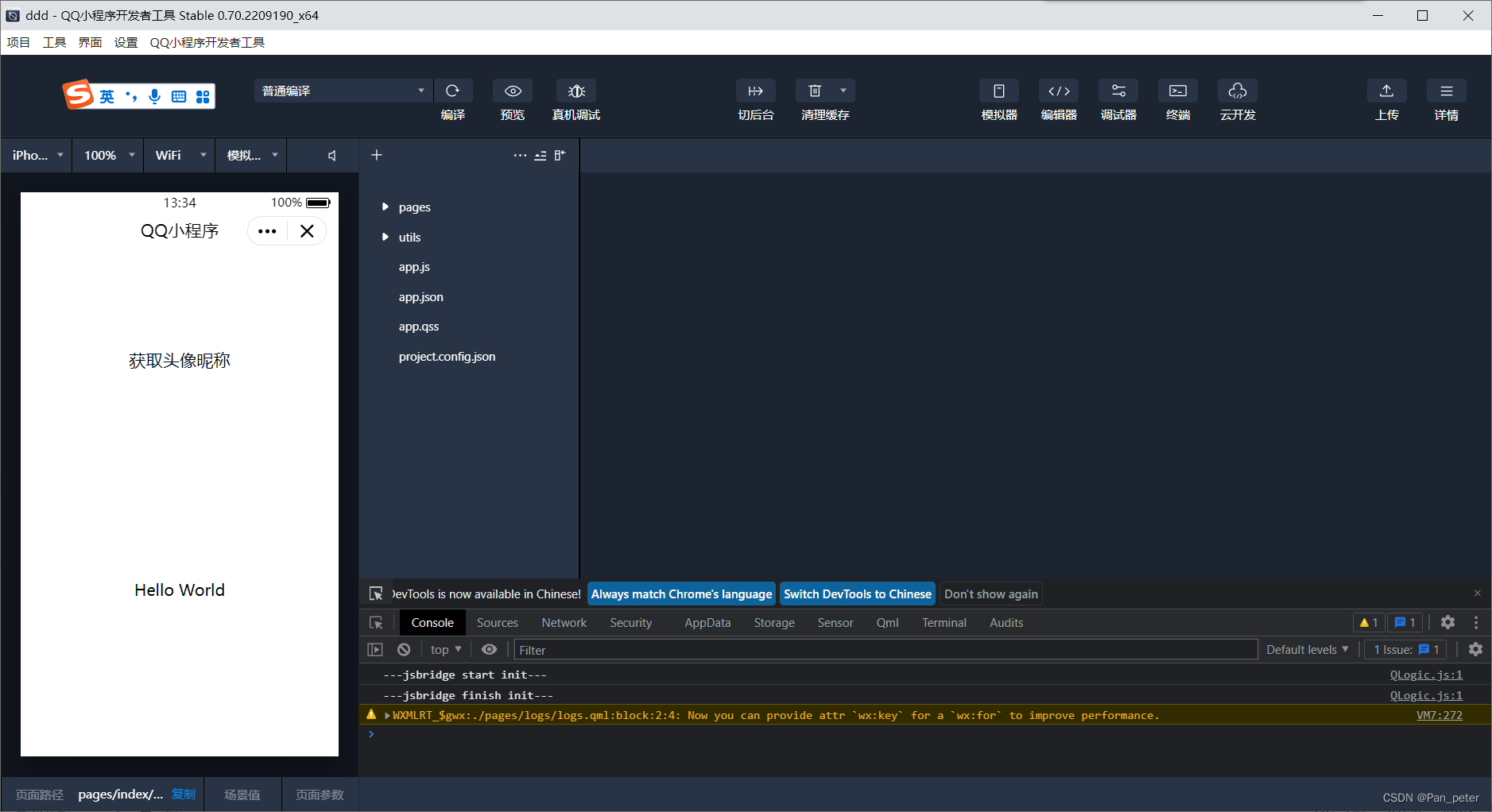Open DevTools settings gear icon
The height and width of the screenshot is (812, 1492).
click(1448, 623)
